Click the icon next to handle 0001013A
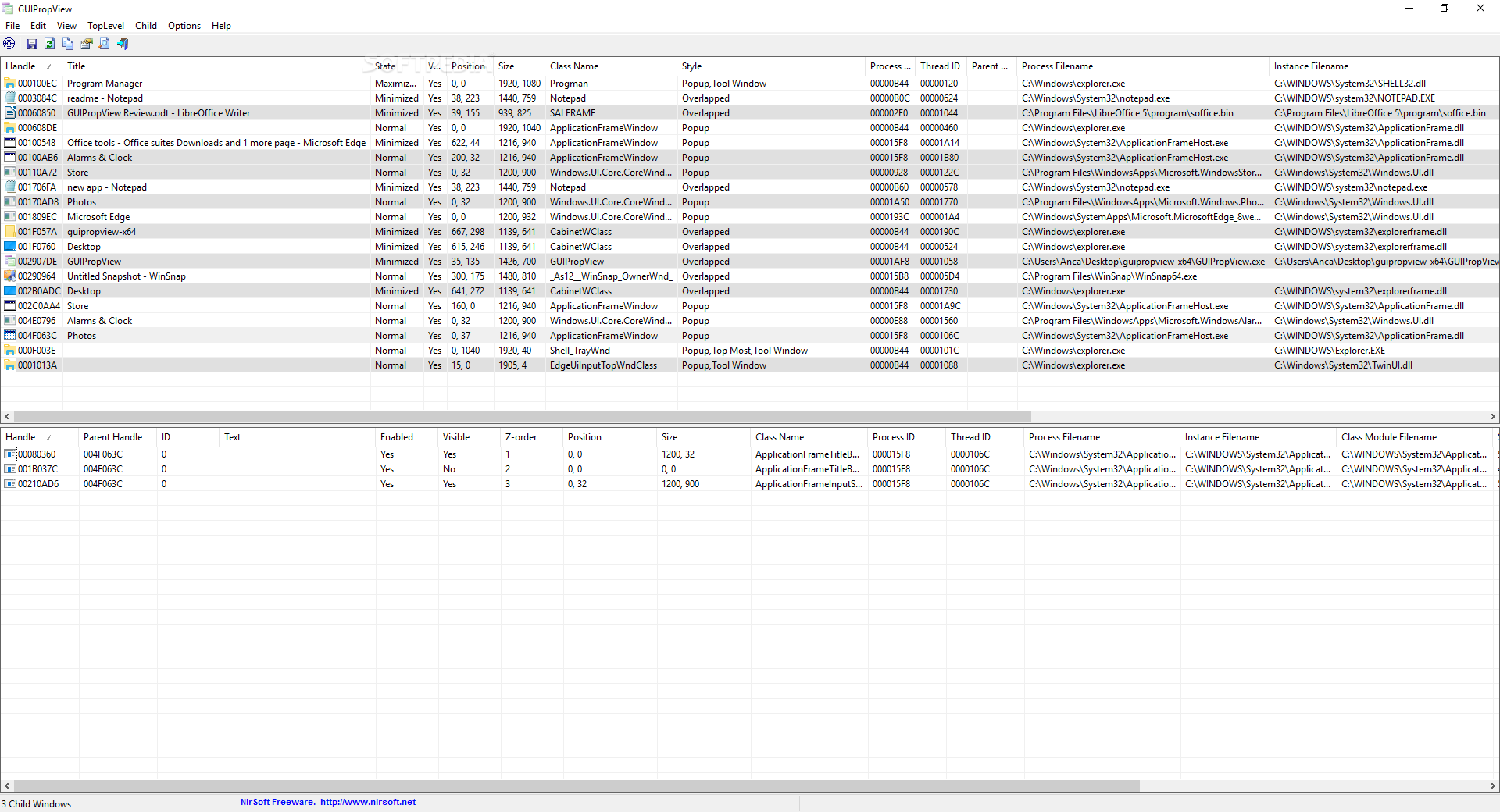The height and width of the screenshot is (812, 1500). tap(10, 365)
